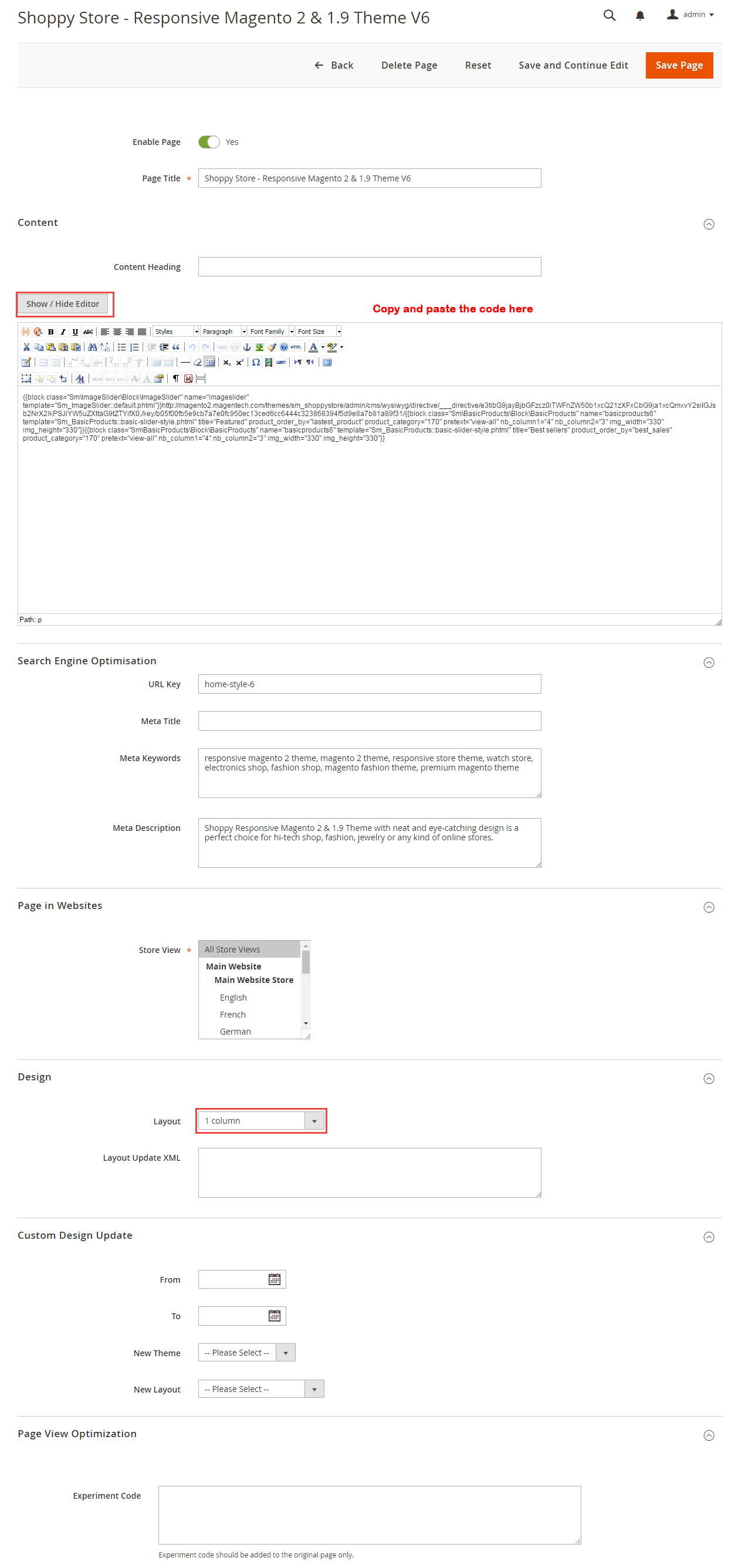The height and width of the screenshot is (1568, 738).
Task: Toggle the Enable Page switch
Action: [x=209, y=142]
